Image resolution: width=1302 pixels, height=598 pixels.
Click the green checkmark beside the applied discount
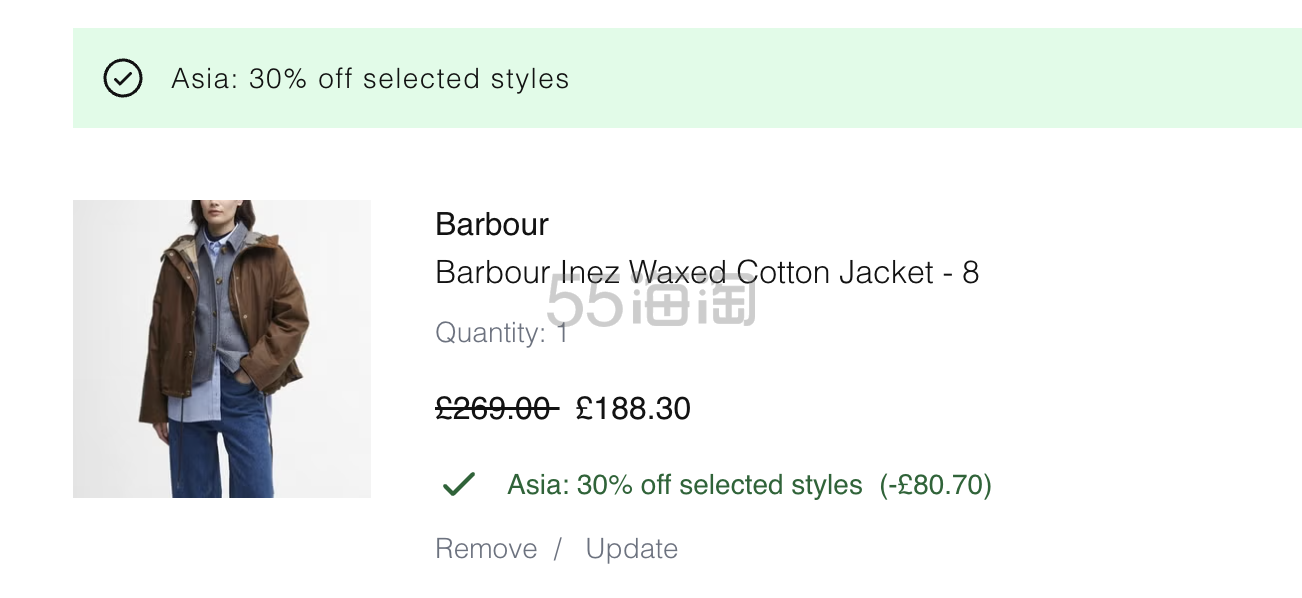[458, 485]
